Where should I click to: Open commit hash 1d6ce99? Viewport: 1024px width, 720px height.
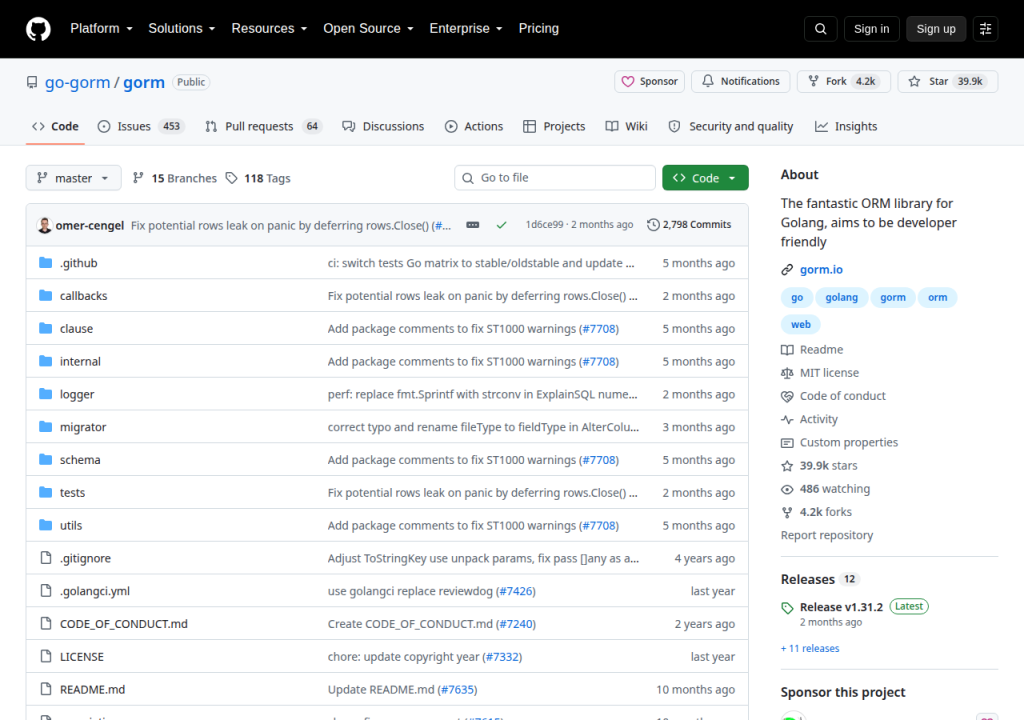coord(544,225)
